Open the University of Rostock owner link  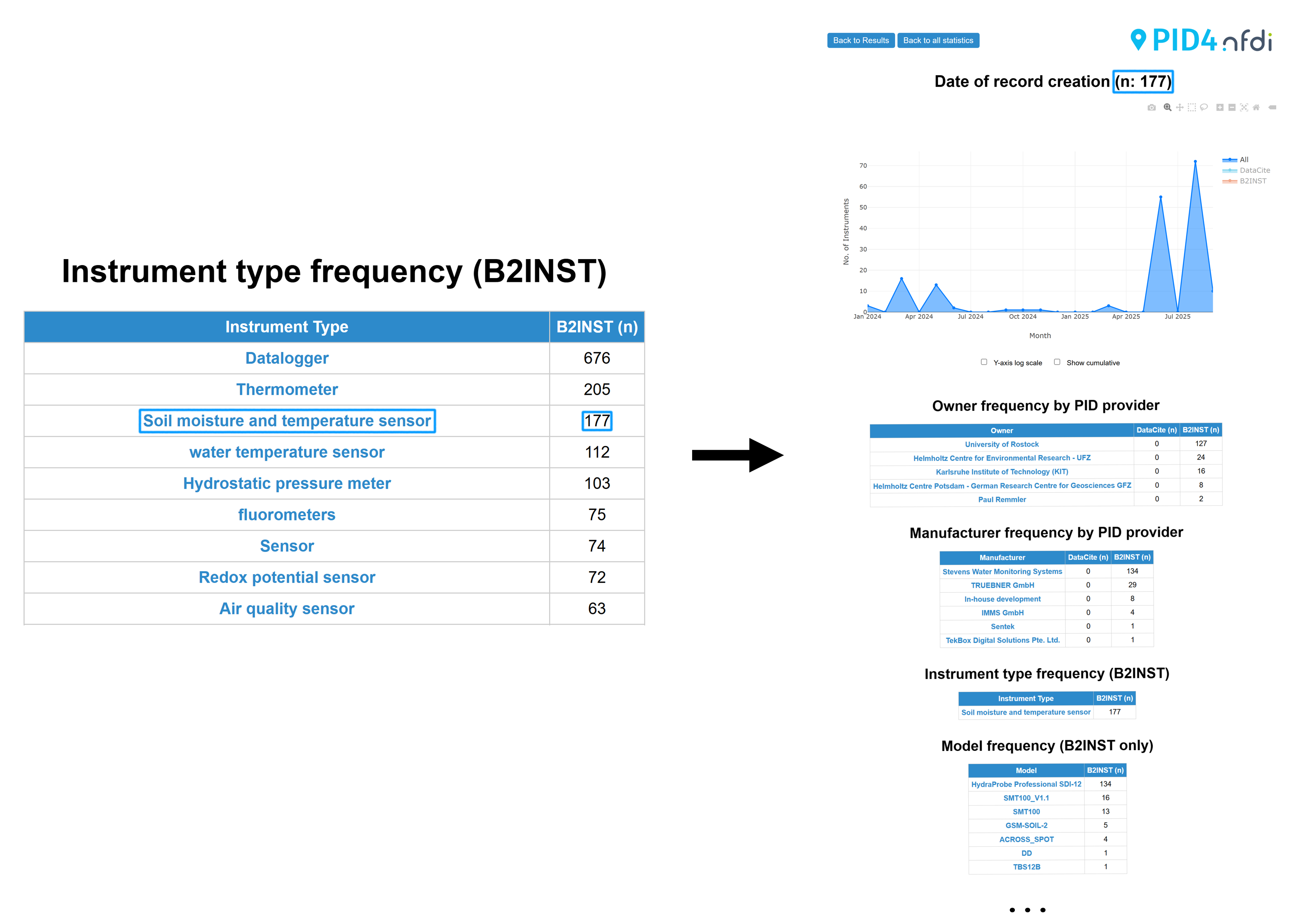(x=1002, y=444)
